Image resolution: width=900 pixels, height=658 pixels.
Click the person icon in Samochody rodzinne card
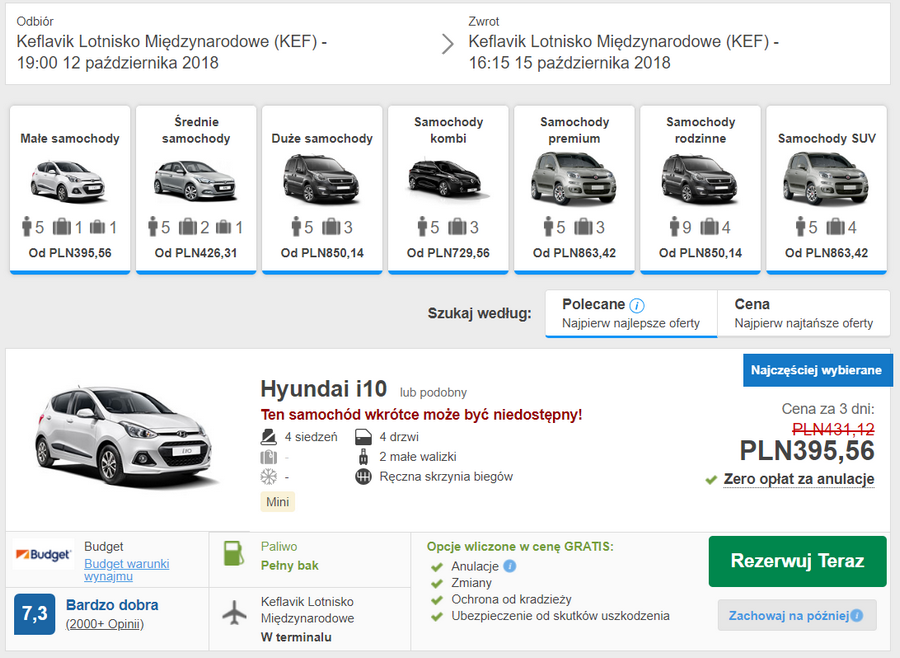[674, 227]
